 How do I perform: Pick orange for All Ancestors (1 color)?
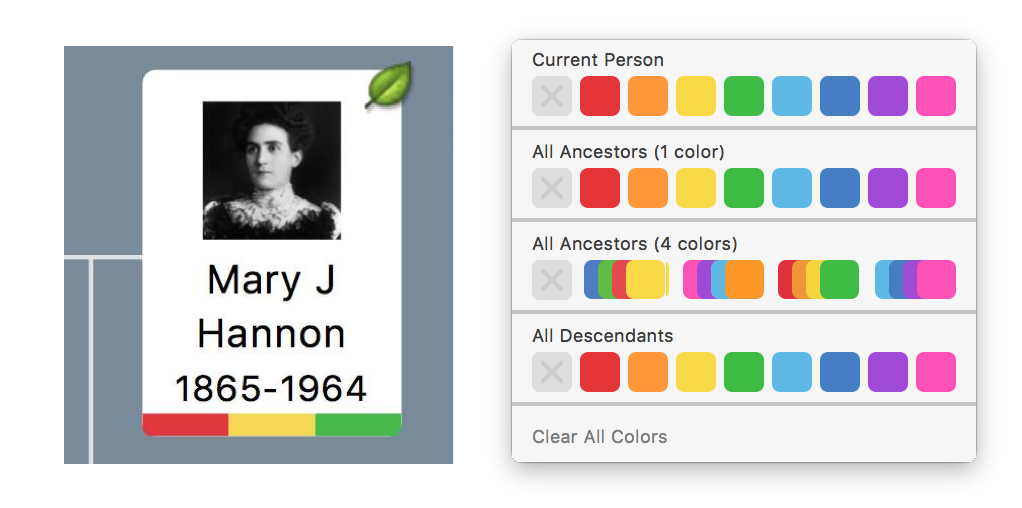[x=648, y=188]
